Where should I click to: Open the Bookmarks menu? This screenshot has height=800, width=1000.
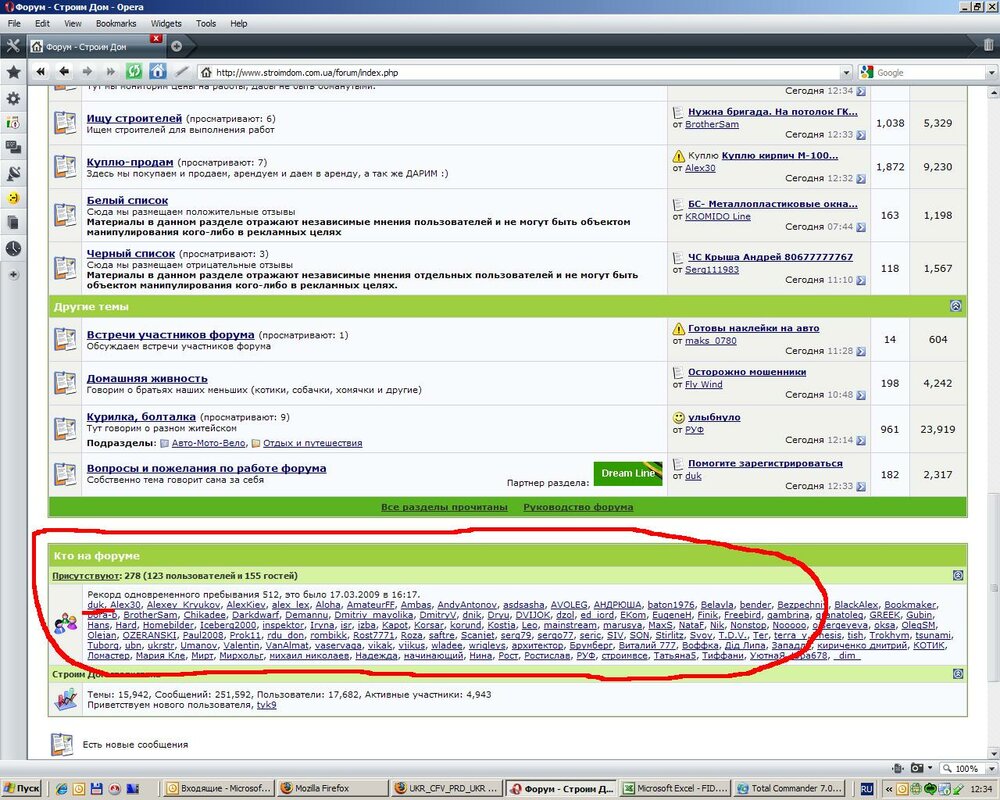tap(116, 24)
